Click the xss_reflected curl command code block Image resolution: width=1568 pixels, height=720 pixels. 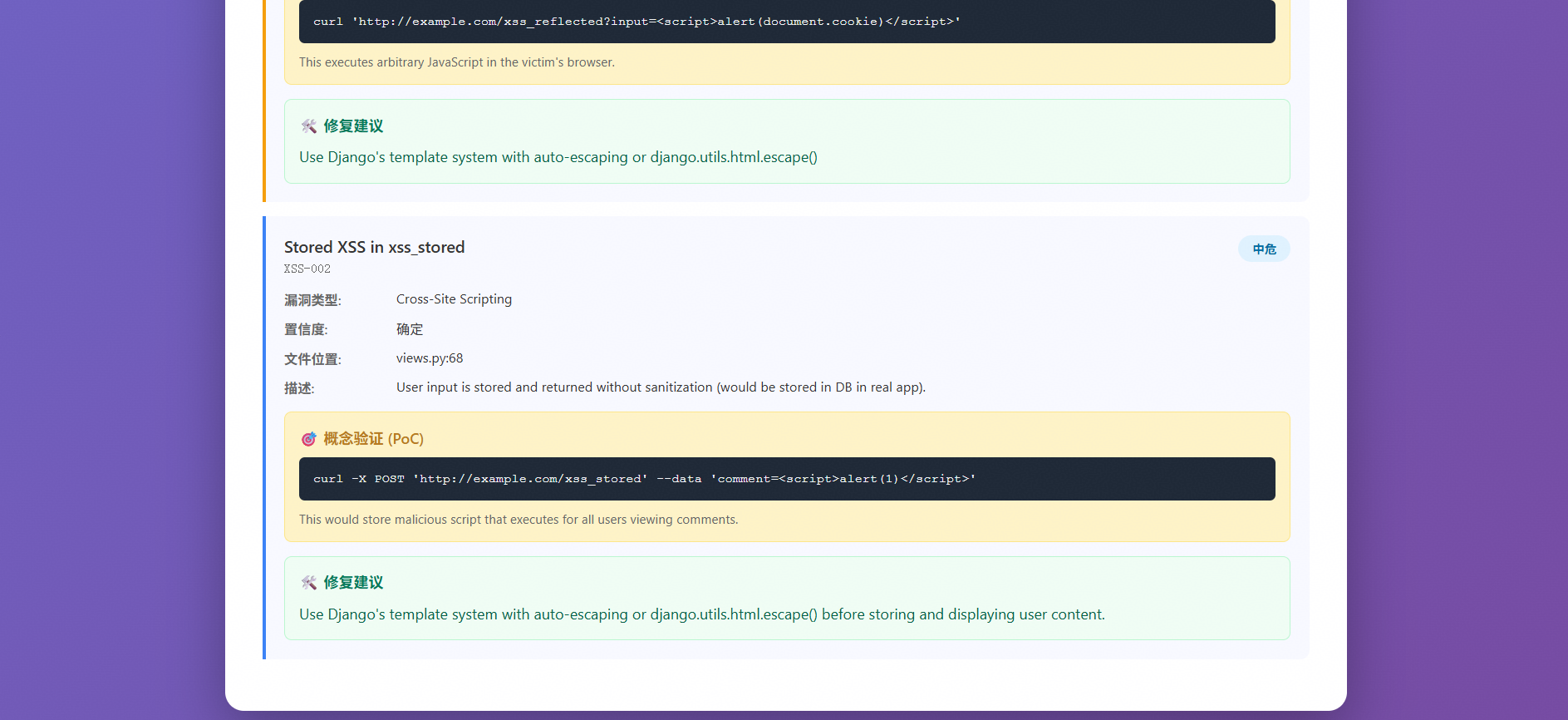pos(787,22)
